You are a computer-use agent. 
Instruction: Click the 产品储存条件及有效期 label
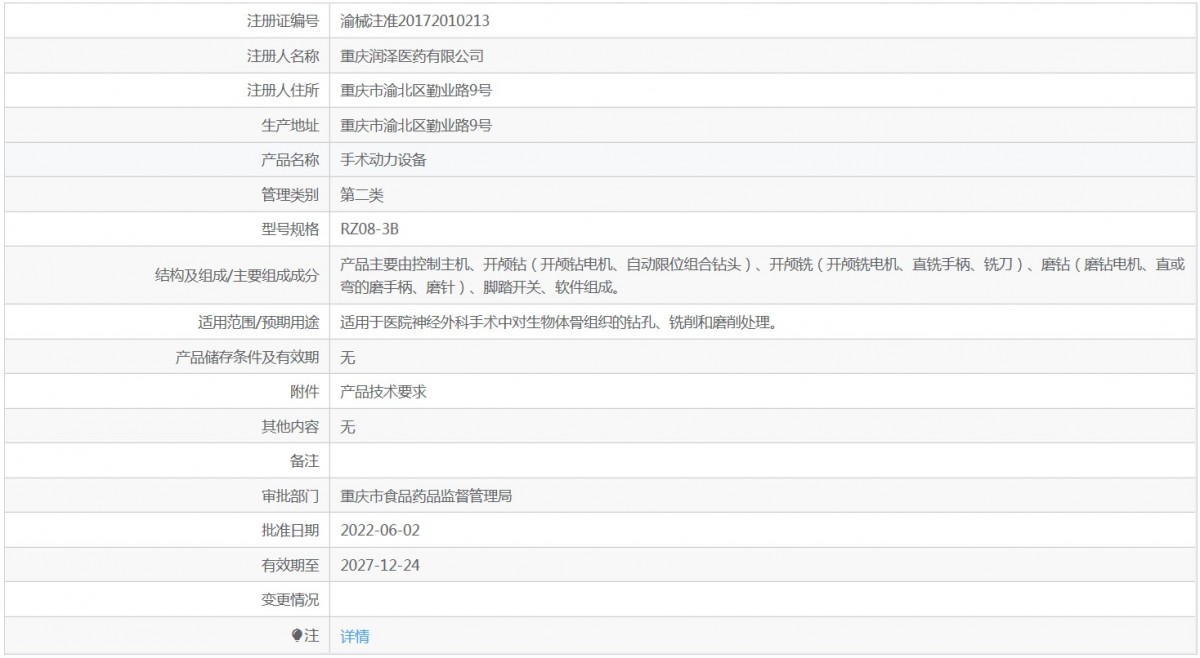click(247, 357)
